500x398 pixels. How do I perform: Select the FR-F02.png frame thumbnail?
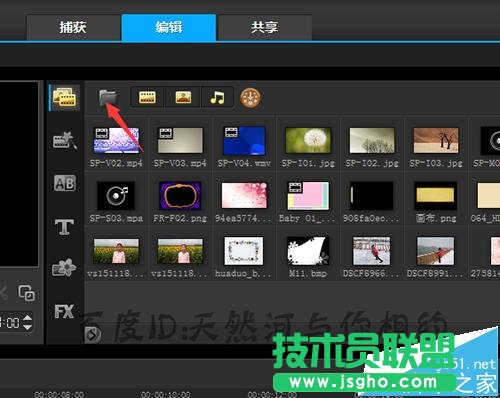click(x=180, y=196)
